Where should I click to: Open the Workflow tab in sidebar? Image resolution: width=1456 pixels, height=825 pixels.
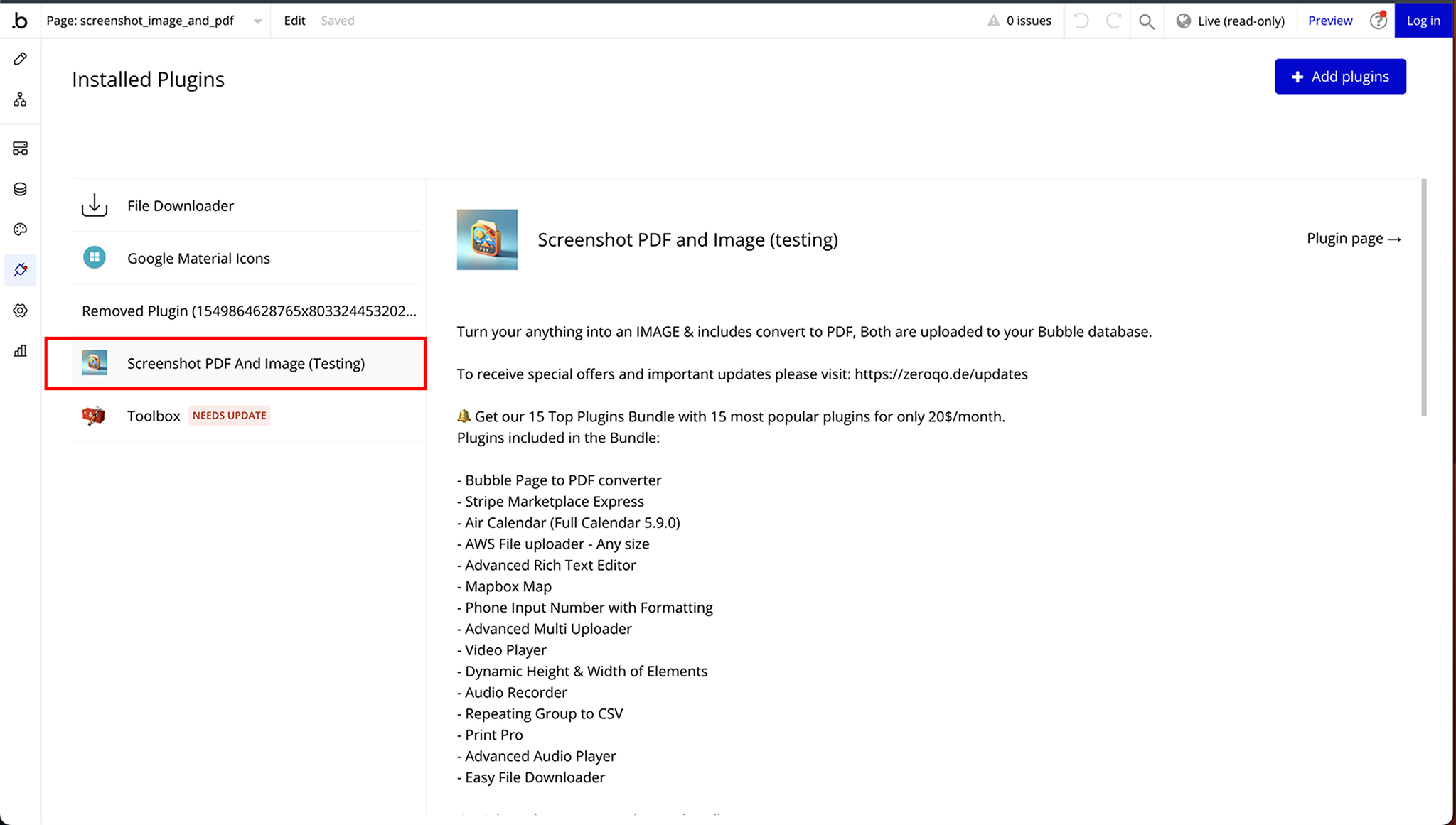click(x=20, y=99)
